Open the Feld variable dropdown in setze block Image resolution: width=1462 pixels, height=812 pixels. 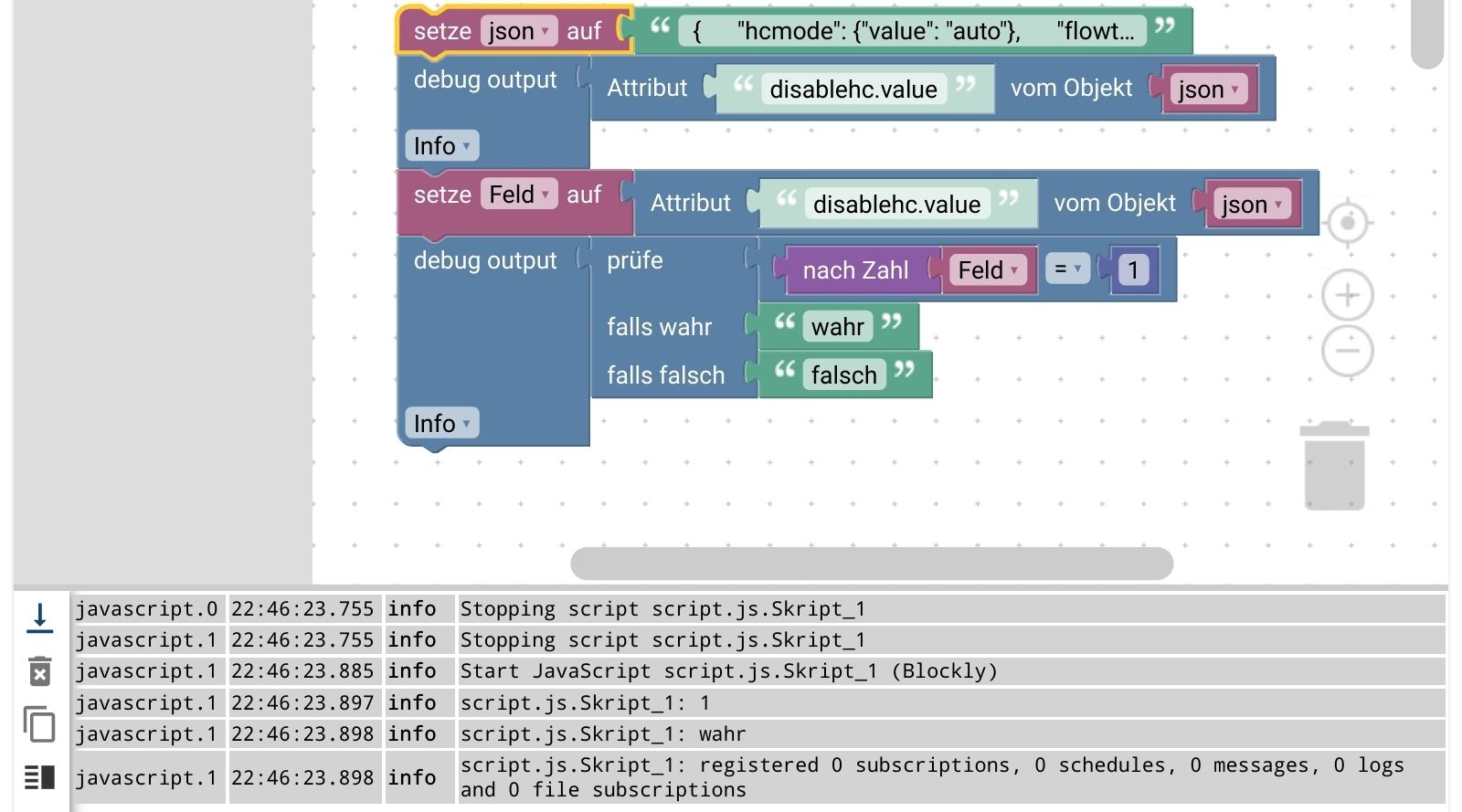[518, 195]
